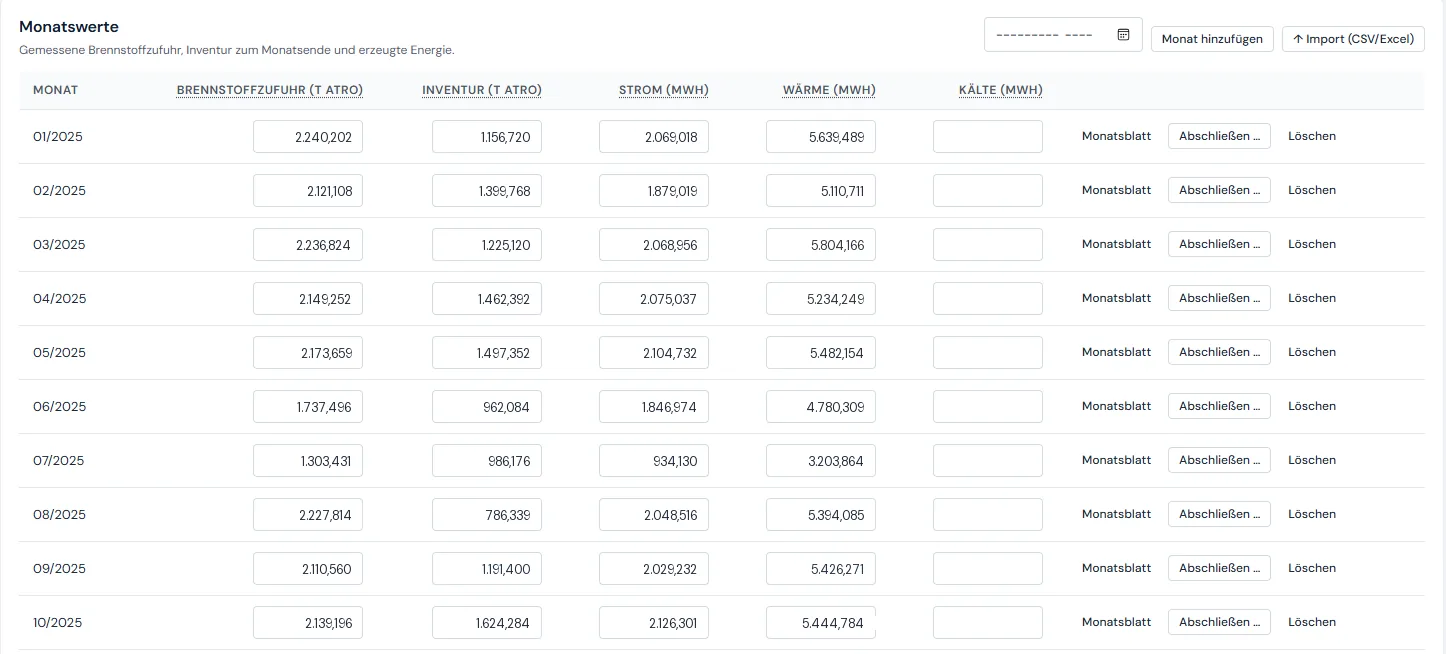The width and height of the screenshot is (1446, 654).
Task: Click Abschließen for month 09/2025
Action: [x=1219, y=568]
